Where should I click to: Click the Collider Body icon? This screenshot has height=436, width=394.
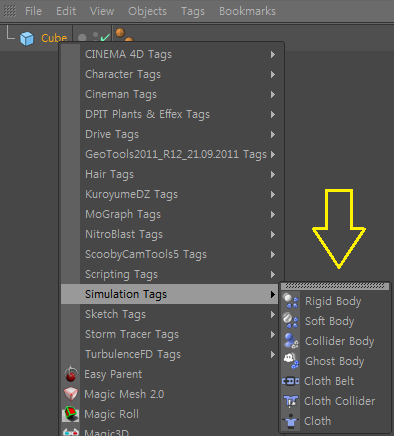[x=291, y=341]
